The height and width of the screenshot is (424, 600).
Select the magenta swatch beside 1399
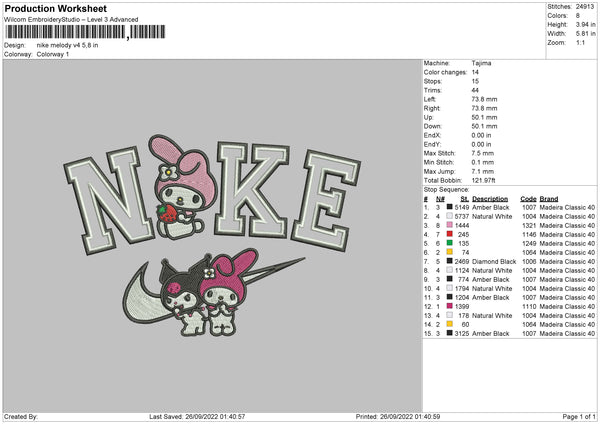(x=450, y=306)
